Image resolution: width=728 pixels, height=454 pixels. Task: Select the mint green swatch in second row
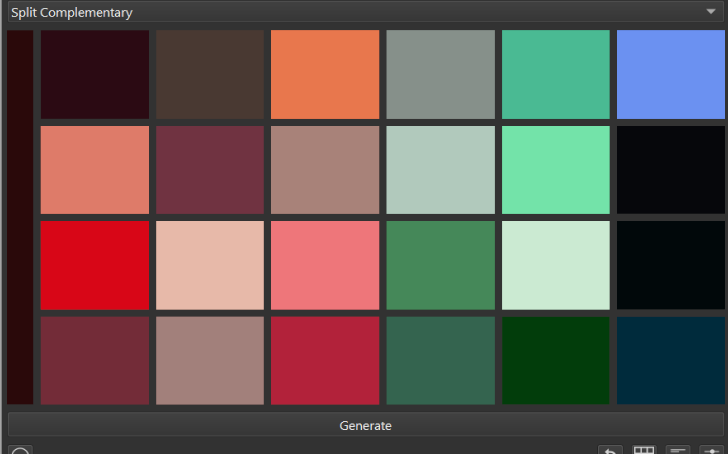(555, 169)
